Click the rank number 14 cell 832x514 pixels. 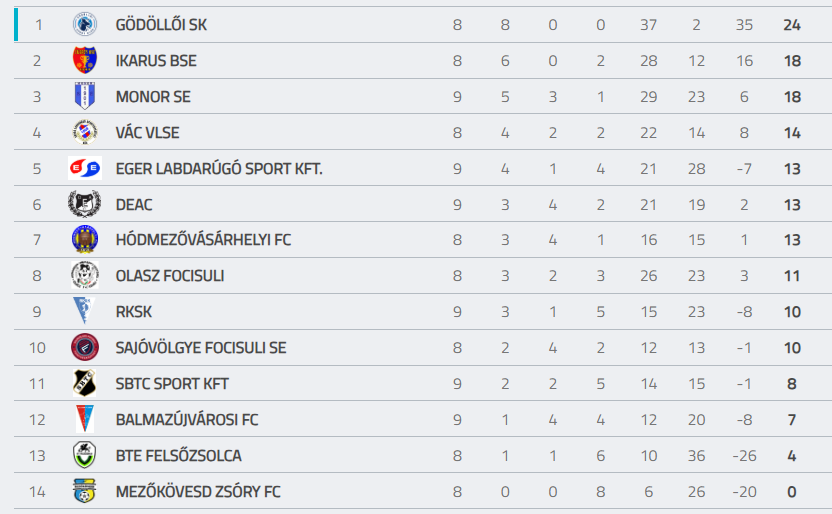38,492
